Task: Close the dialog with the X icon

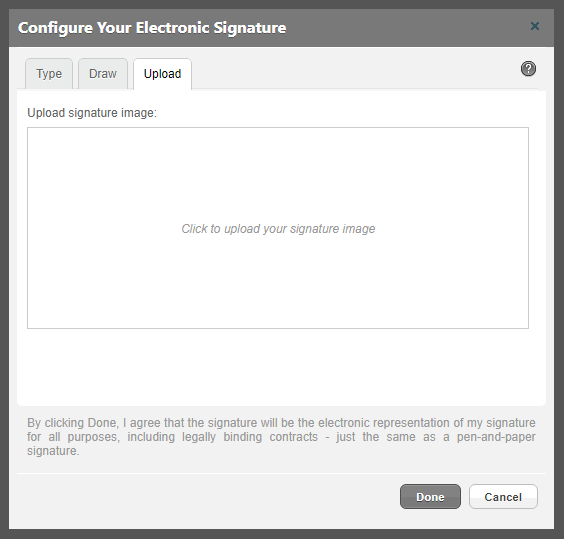Action: [535, 26]
